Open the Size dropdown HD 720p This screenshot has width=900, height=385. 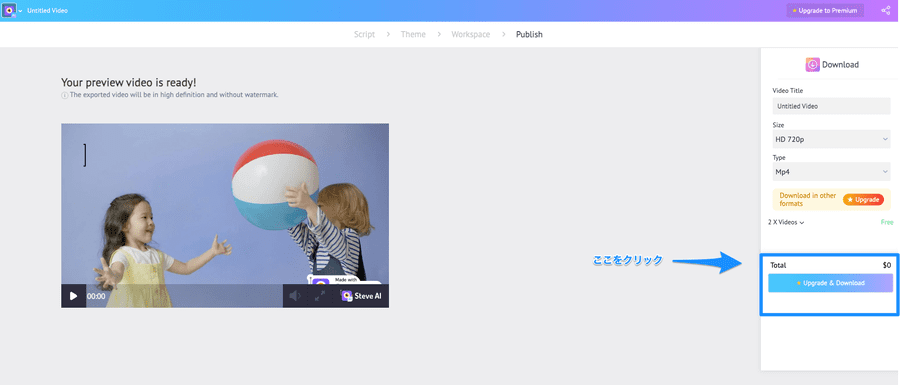(832, 139)
